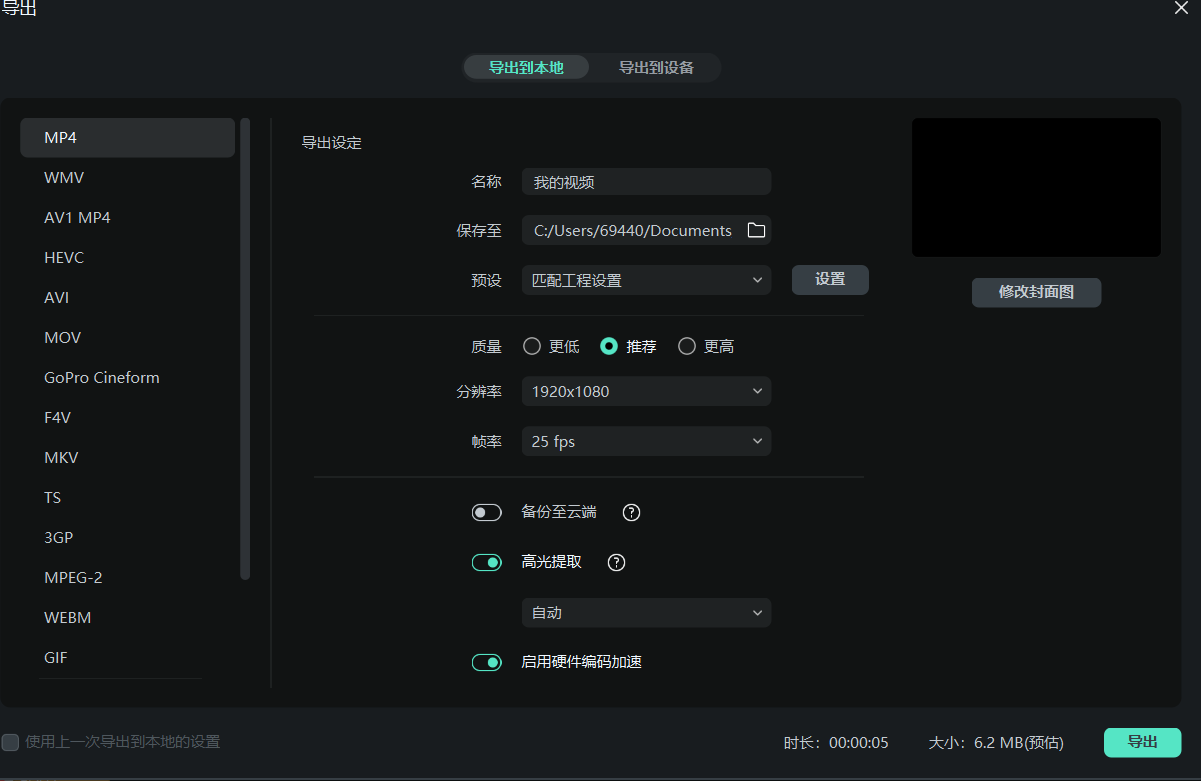Open the folder browser for the save path
Image resolution: width=1201 pixels, height=781 pixels.
[757, 229]
